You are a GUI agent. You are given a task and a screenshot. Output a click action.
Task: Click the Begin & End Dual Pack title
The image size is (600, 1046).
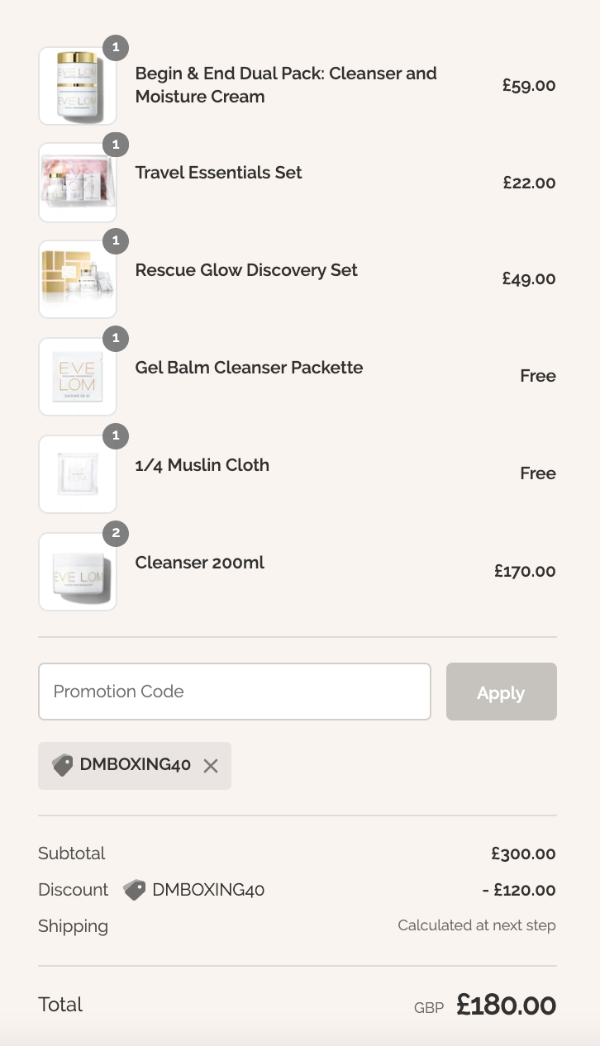click(285, 85)
